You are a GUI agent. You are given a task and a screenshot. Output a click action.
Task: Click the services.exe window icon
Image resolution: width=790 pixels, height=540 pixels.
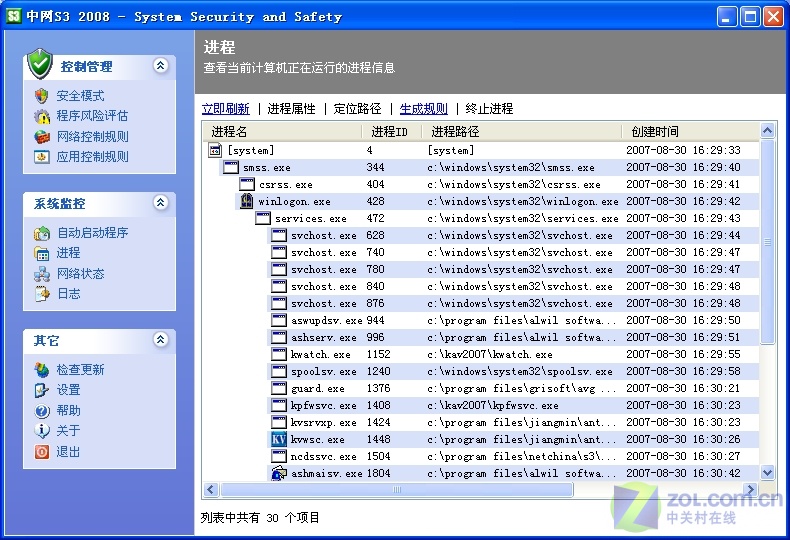click(x=263, y=218)
